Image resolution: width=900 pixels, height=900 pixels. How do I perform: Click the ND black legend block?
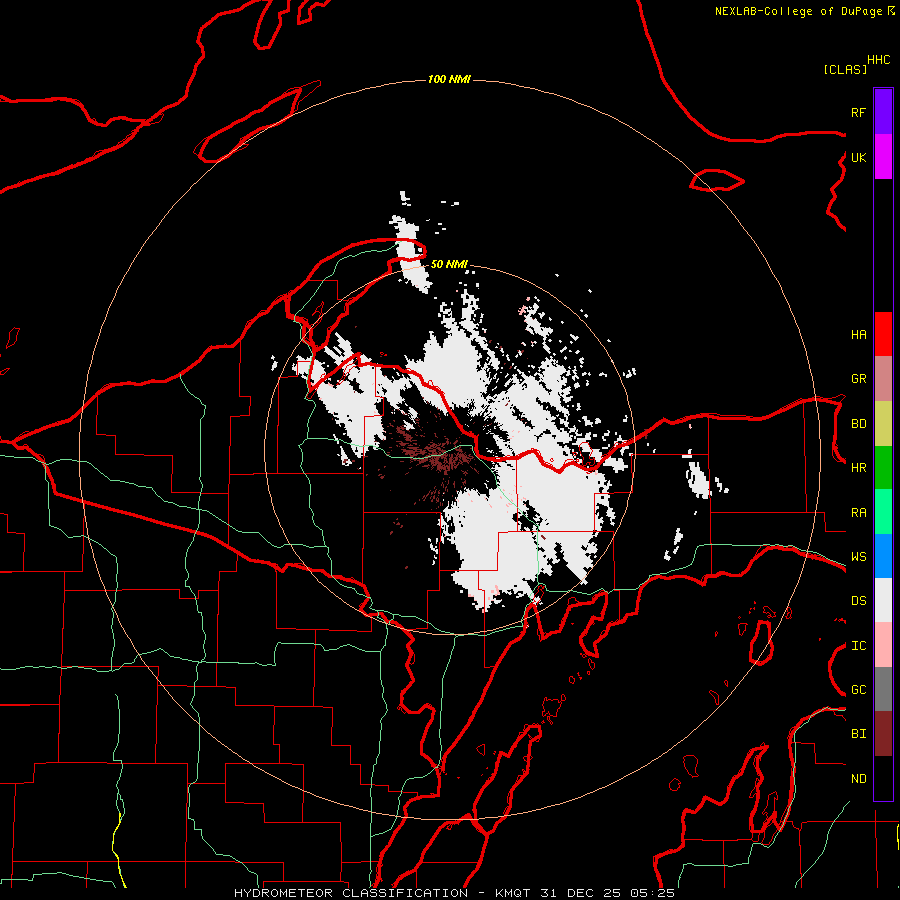click(x=883, y=778)
